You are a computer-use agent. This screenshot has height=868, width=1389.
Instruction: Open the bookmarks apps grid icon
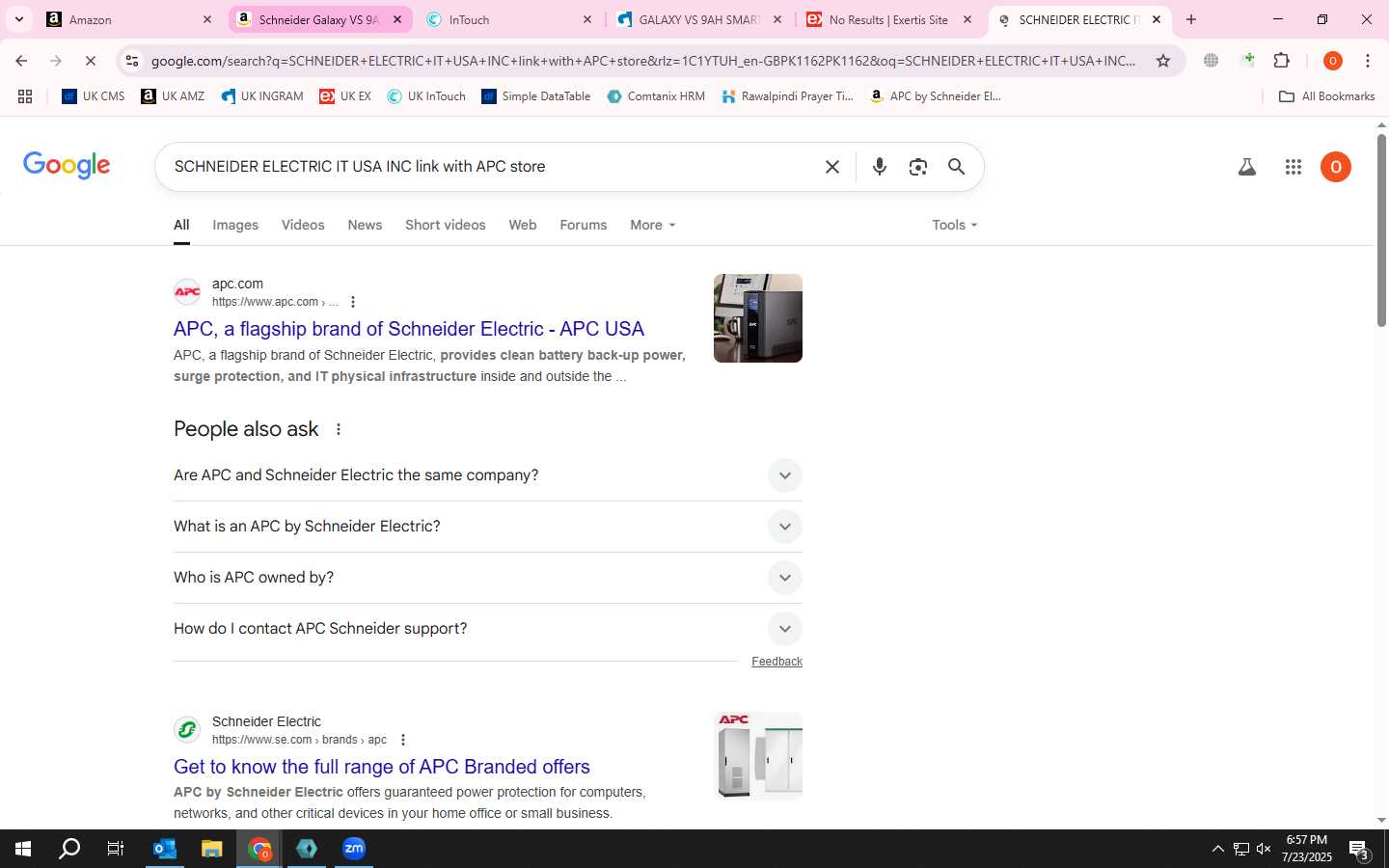coord(25,96)
